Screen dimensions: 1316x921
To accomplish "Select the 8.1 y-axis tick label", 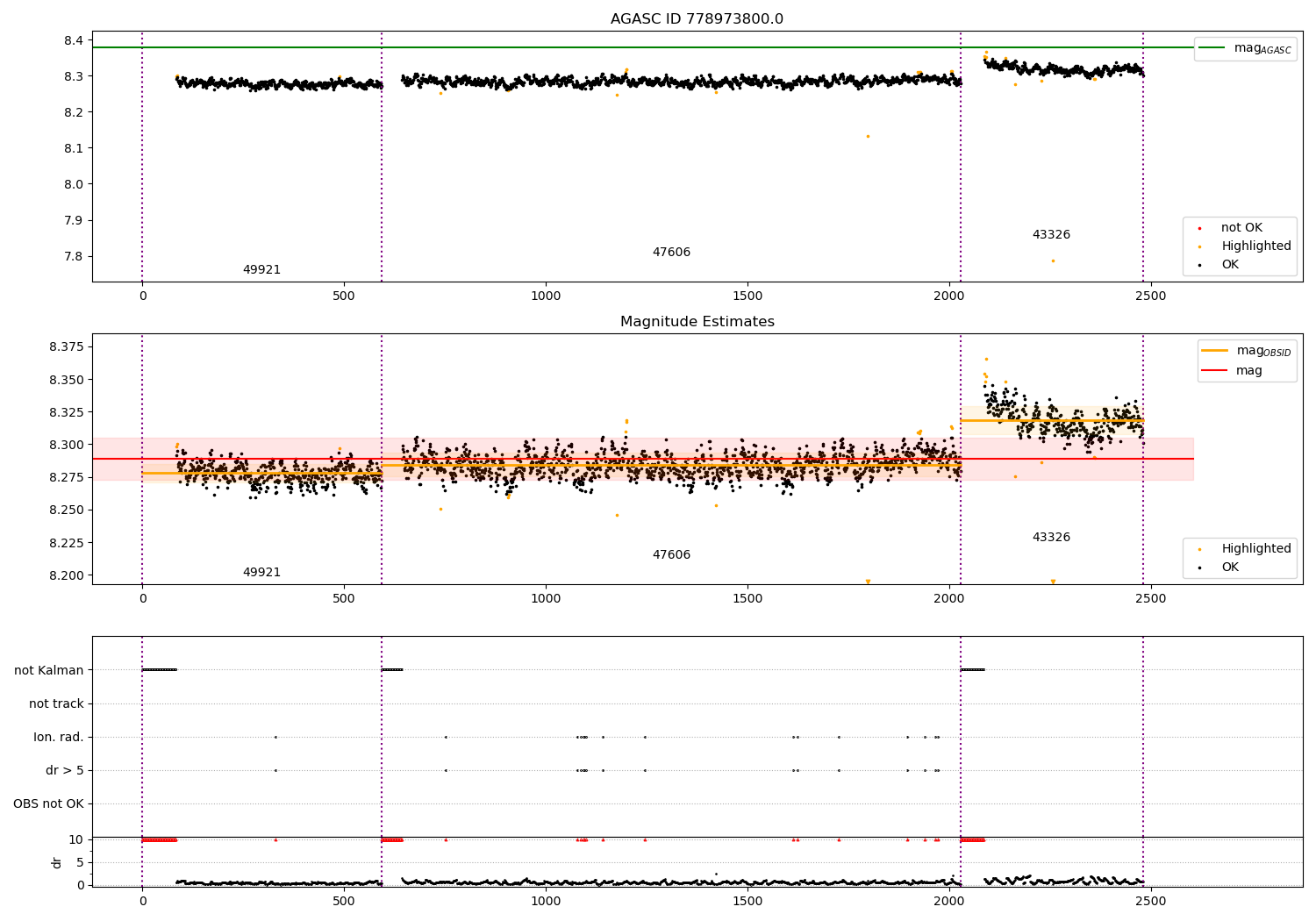I will (x=74, y=148).
